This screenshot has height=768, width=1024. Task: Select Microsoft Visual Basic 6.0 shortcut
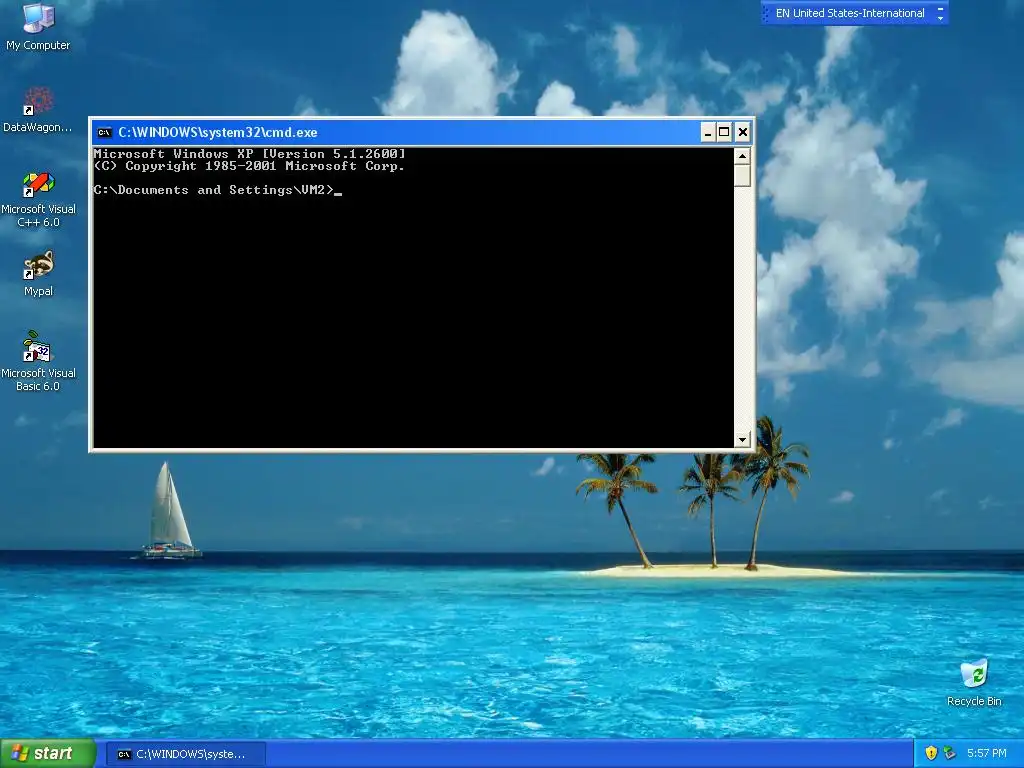tap(38, 361)
